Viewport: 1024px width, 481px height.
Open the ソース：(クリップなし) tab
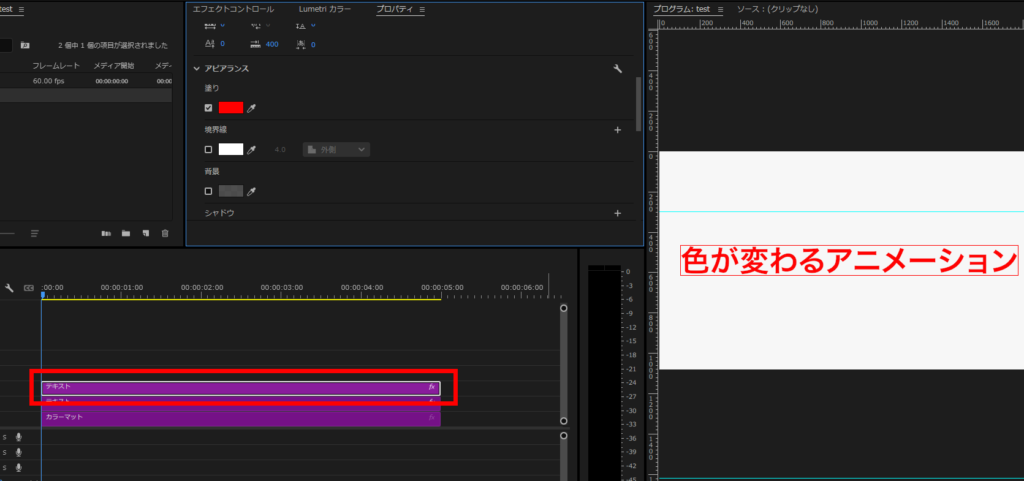(778, 9)
